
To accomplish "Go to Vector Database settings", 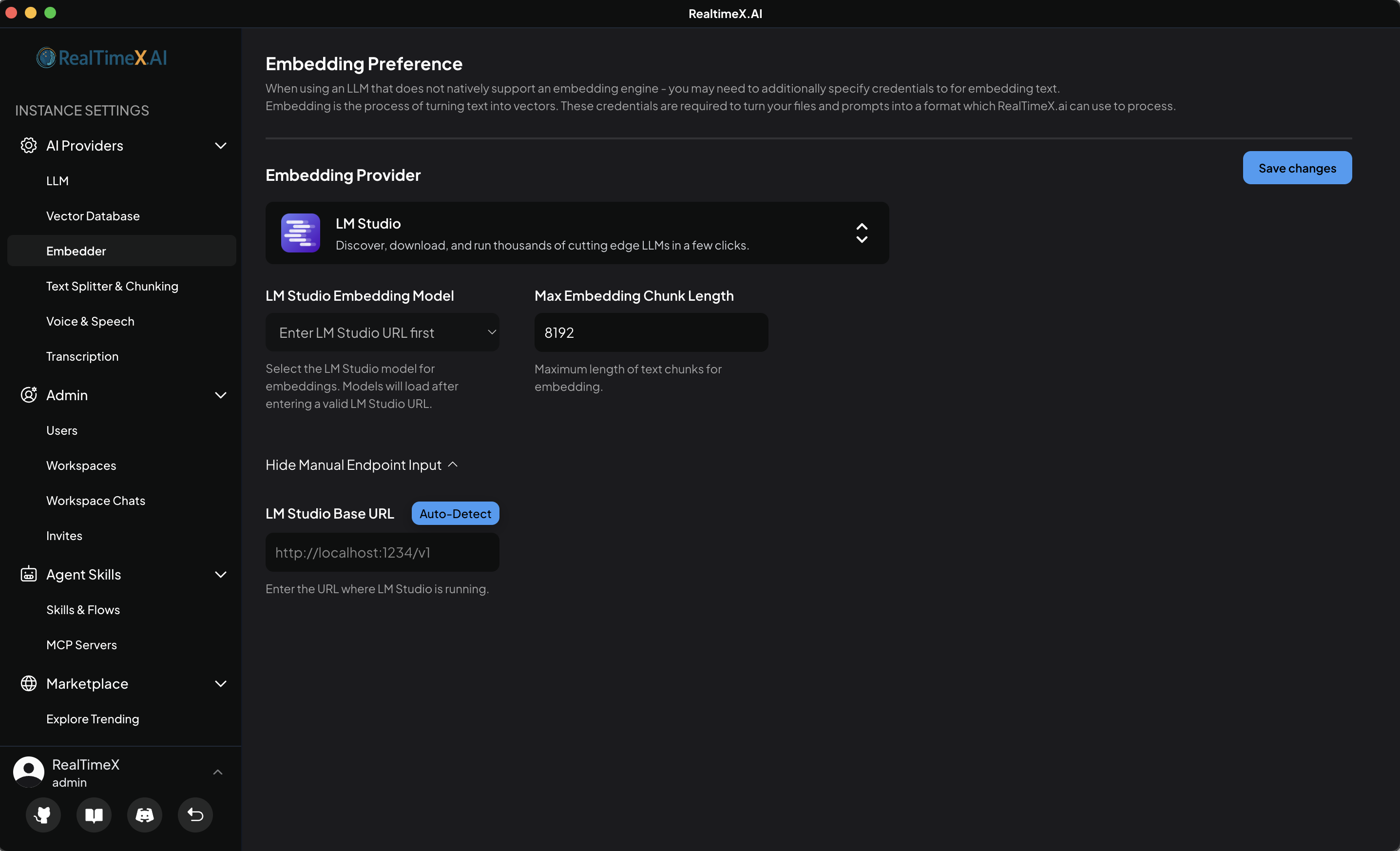I will tap(93, 216).
